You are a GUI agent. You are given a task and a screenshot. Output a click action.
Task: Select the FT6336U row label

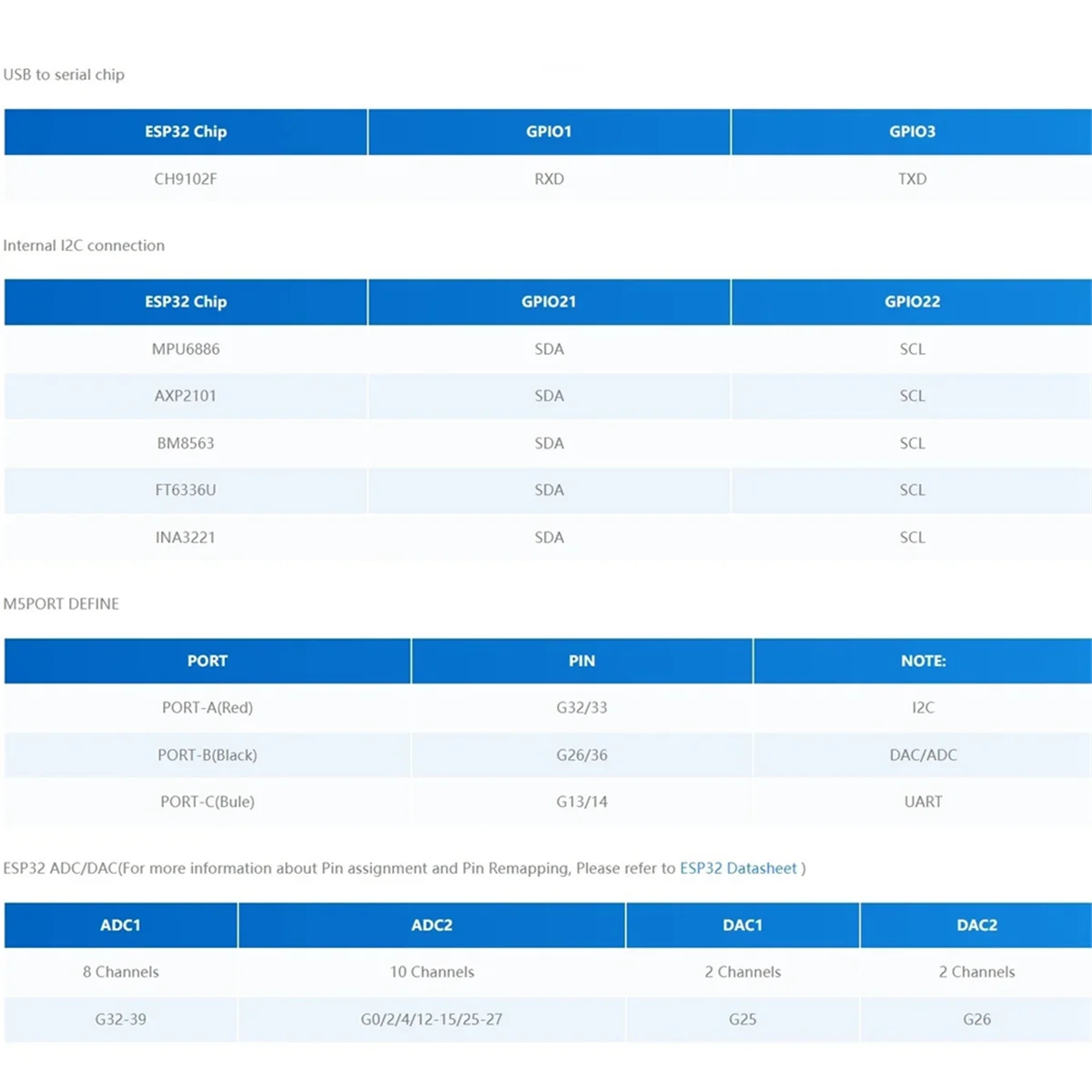pos(186,490)
